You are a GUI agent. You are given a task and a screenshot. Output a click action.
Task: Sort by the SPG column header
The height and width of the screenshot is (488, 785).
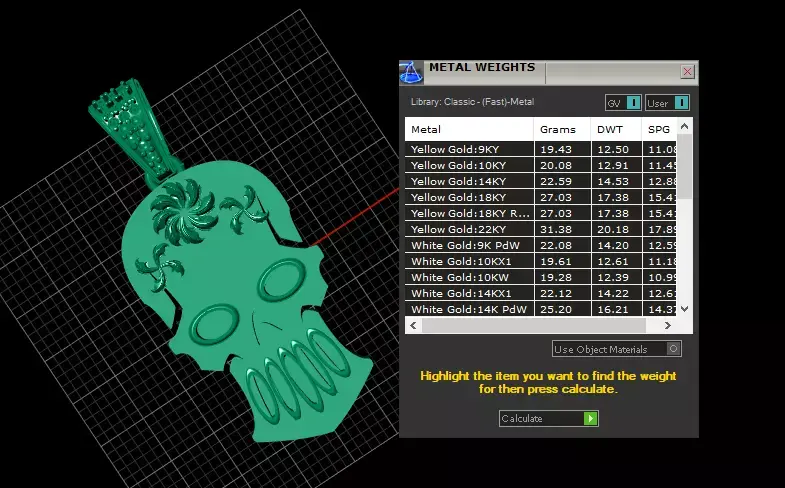tap(659, 130)
